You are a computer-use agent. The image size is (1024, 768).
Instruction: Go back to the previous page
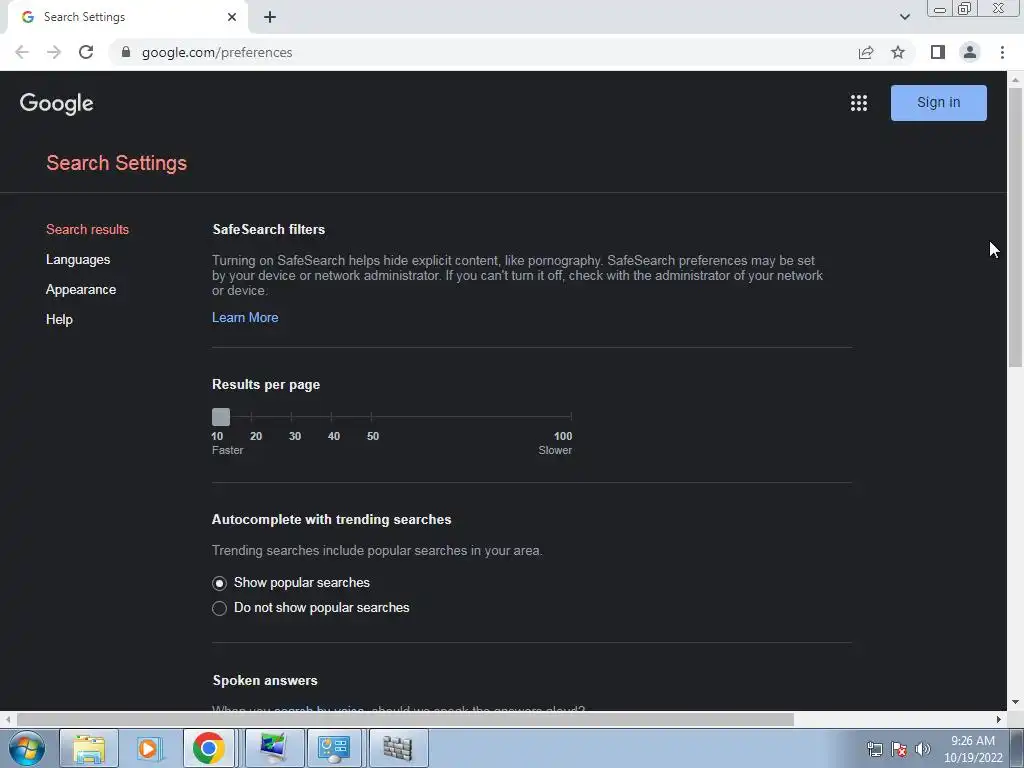(x=22, y=52)
